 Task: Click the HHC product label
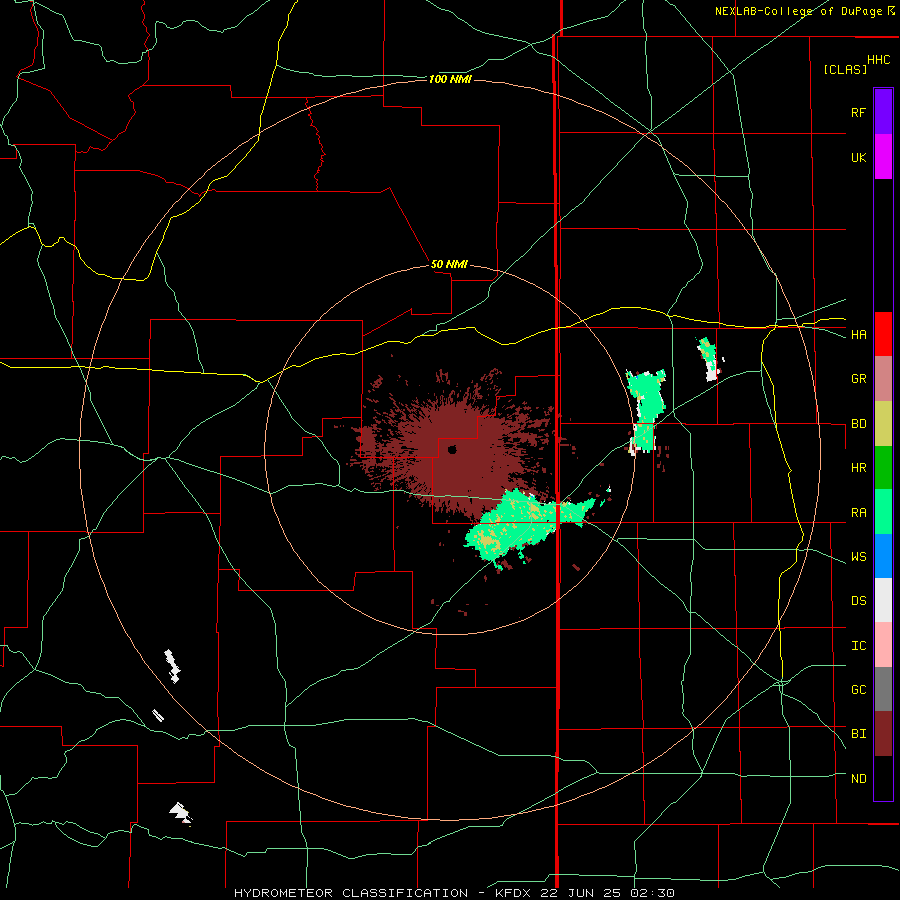pos(878,60)
